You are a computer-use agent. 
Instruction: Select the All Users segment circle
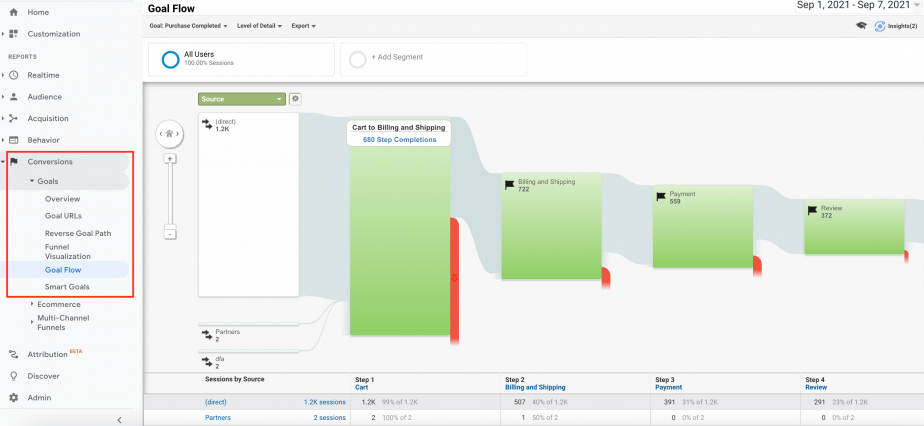(170, 60)
